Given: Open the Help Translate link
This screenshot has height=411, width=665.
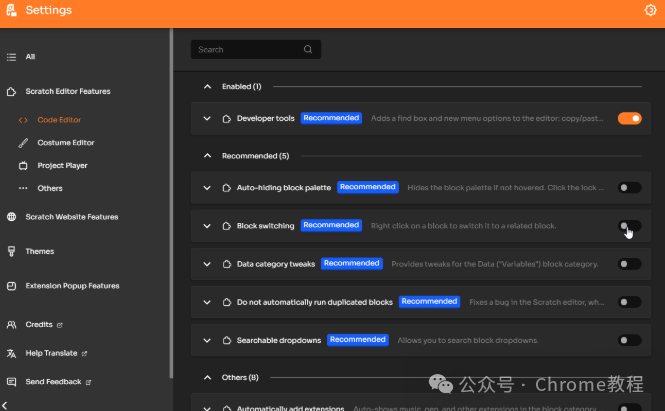Looking at the screenshot, I should (x=51, y=353).
